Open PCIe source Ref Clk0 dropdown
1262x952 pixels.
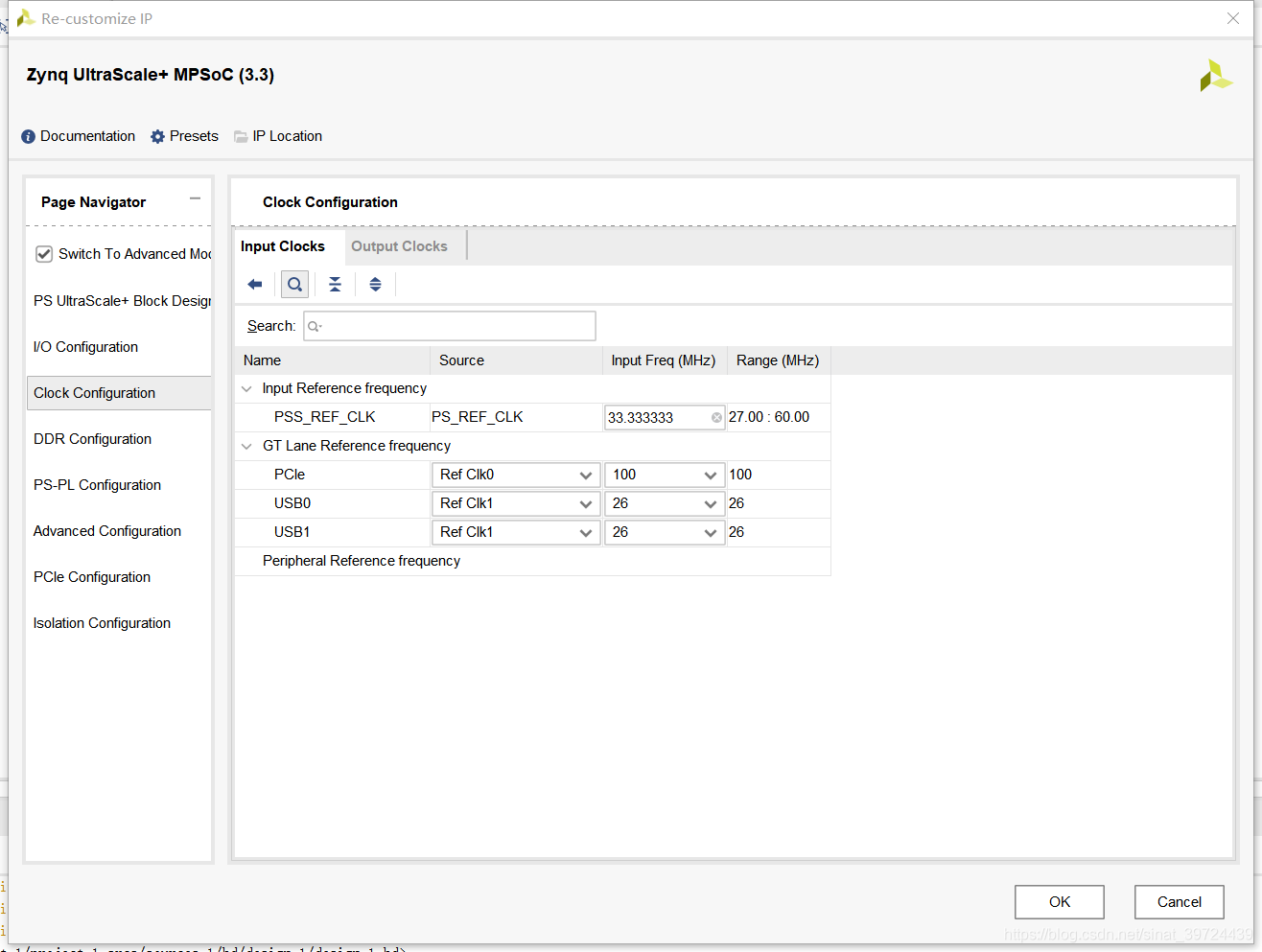tap(516, 475)
